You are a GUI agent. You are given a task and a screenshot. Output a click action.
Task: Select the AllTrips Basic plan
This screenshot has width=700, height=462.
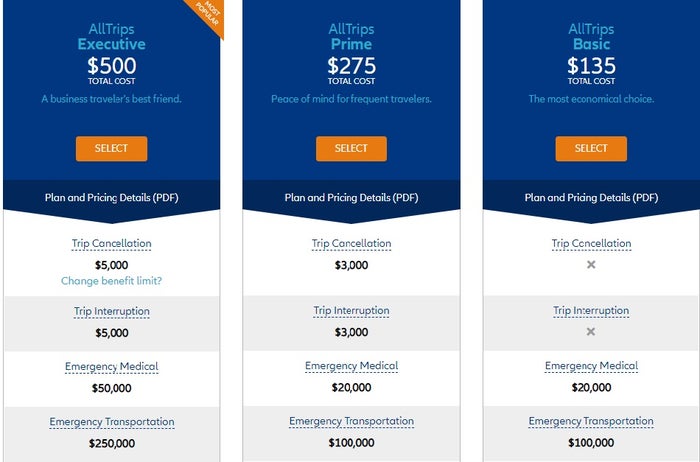point(591,149)
